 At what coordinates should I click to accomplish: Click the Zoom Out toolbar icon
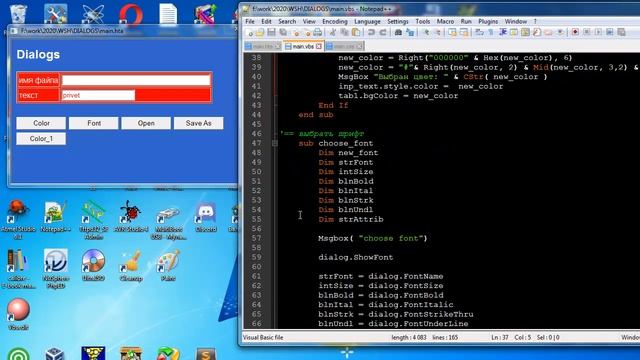click(x=437, y=32)
